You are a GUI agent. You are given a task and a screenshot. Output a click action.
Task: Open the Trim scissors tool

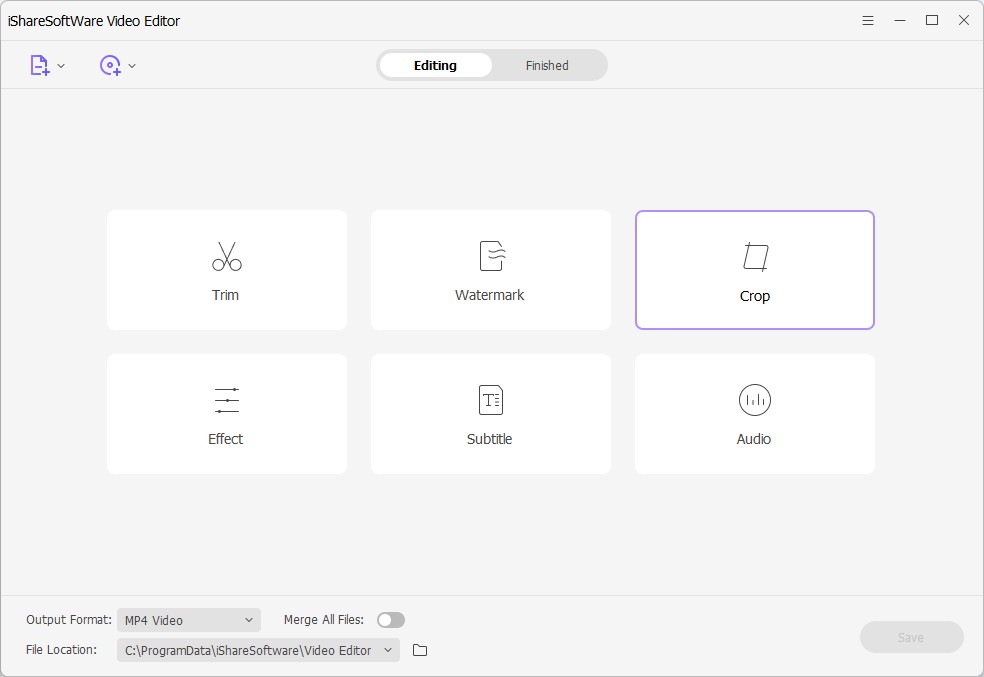pyautogui.click(x=226, y=257)
